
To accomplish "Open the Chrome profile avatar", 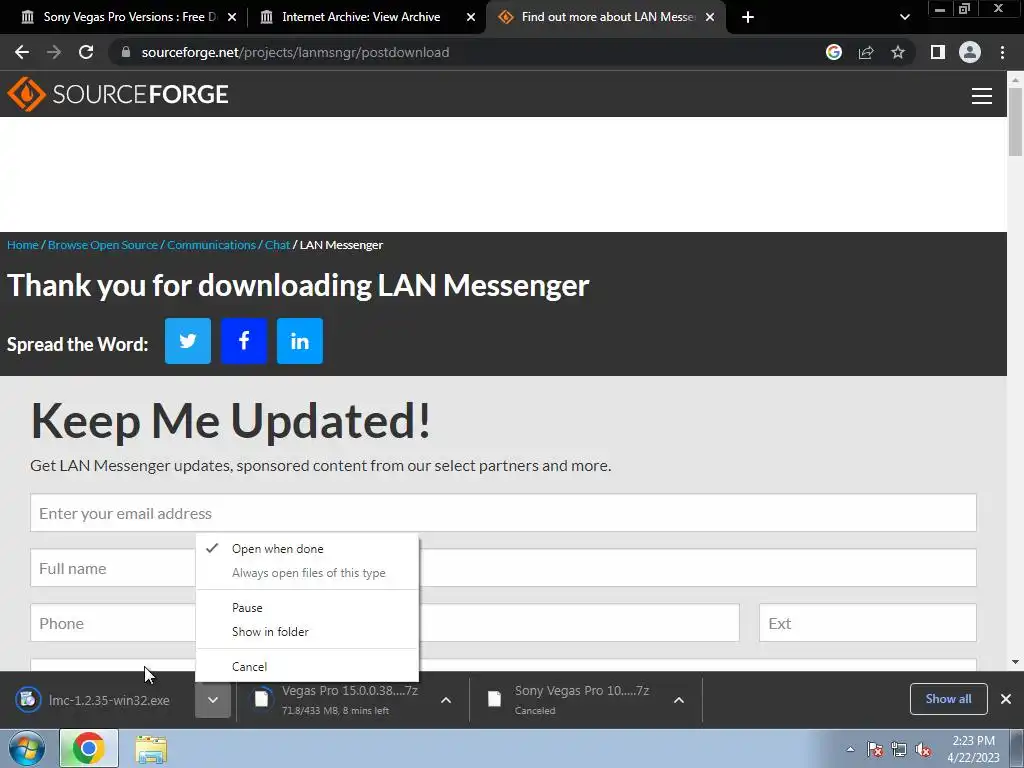I will coord(970,52).
